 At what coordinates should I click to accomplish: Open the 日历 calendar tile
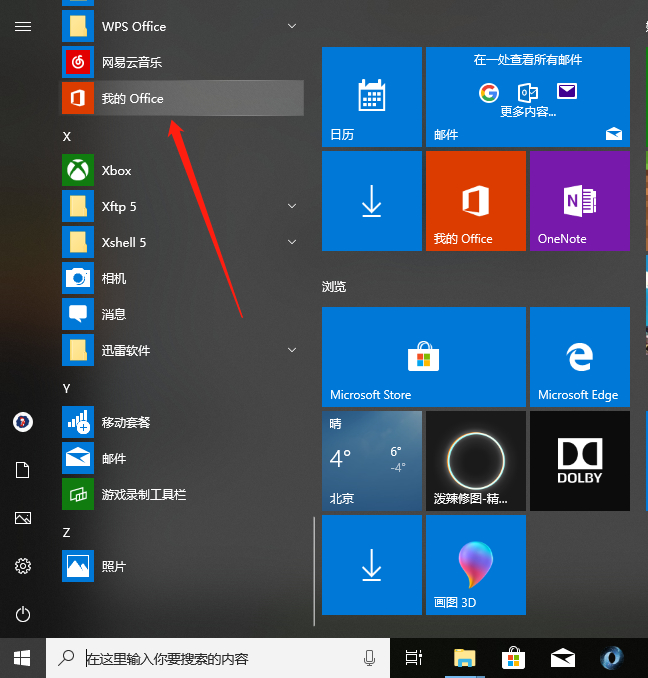coord(372,97)
